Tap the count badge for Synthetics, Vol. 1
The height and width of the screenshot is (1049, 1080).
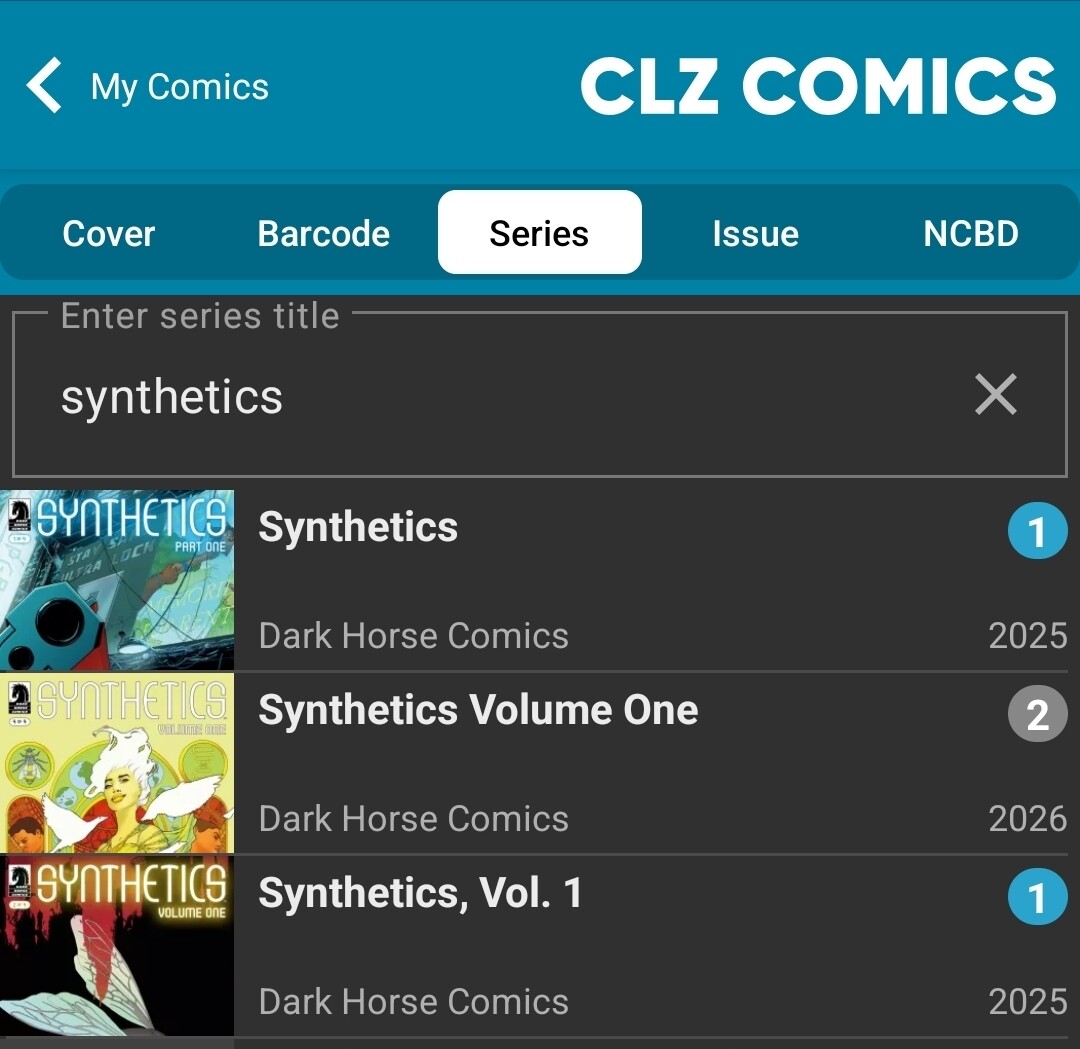tap(1037, 897)
